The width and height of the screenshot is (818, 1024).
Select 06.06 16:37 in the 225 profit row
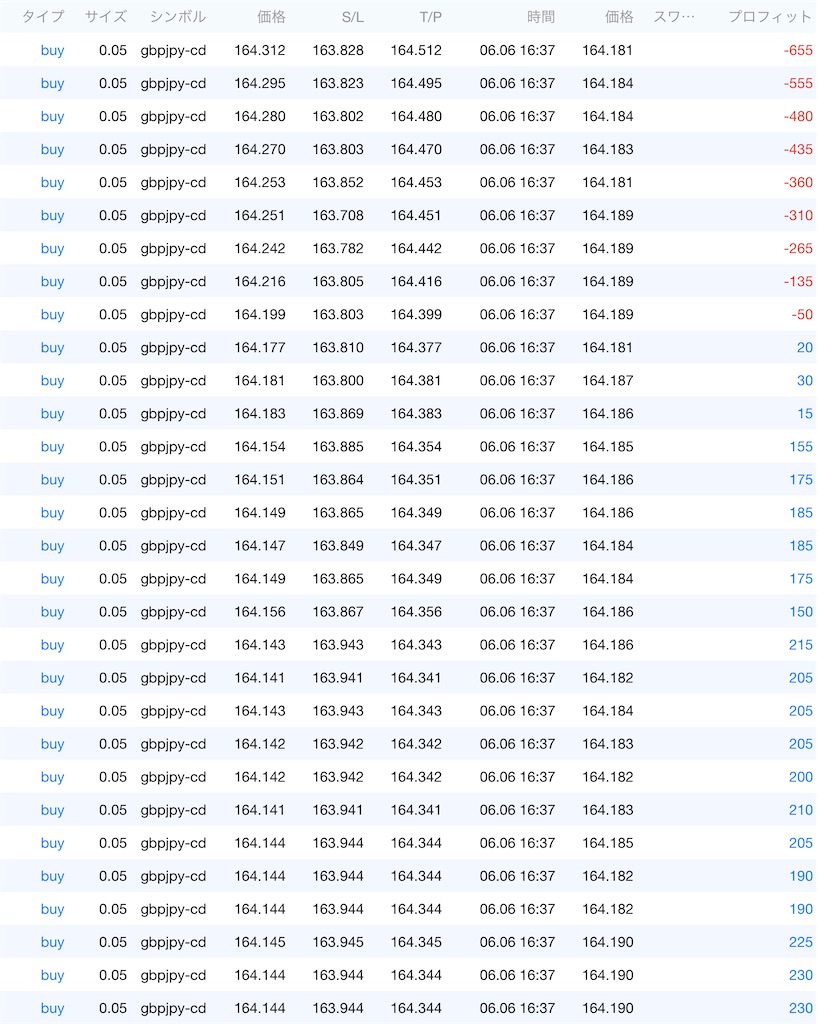pos(517,942)
